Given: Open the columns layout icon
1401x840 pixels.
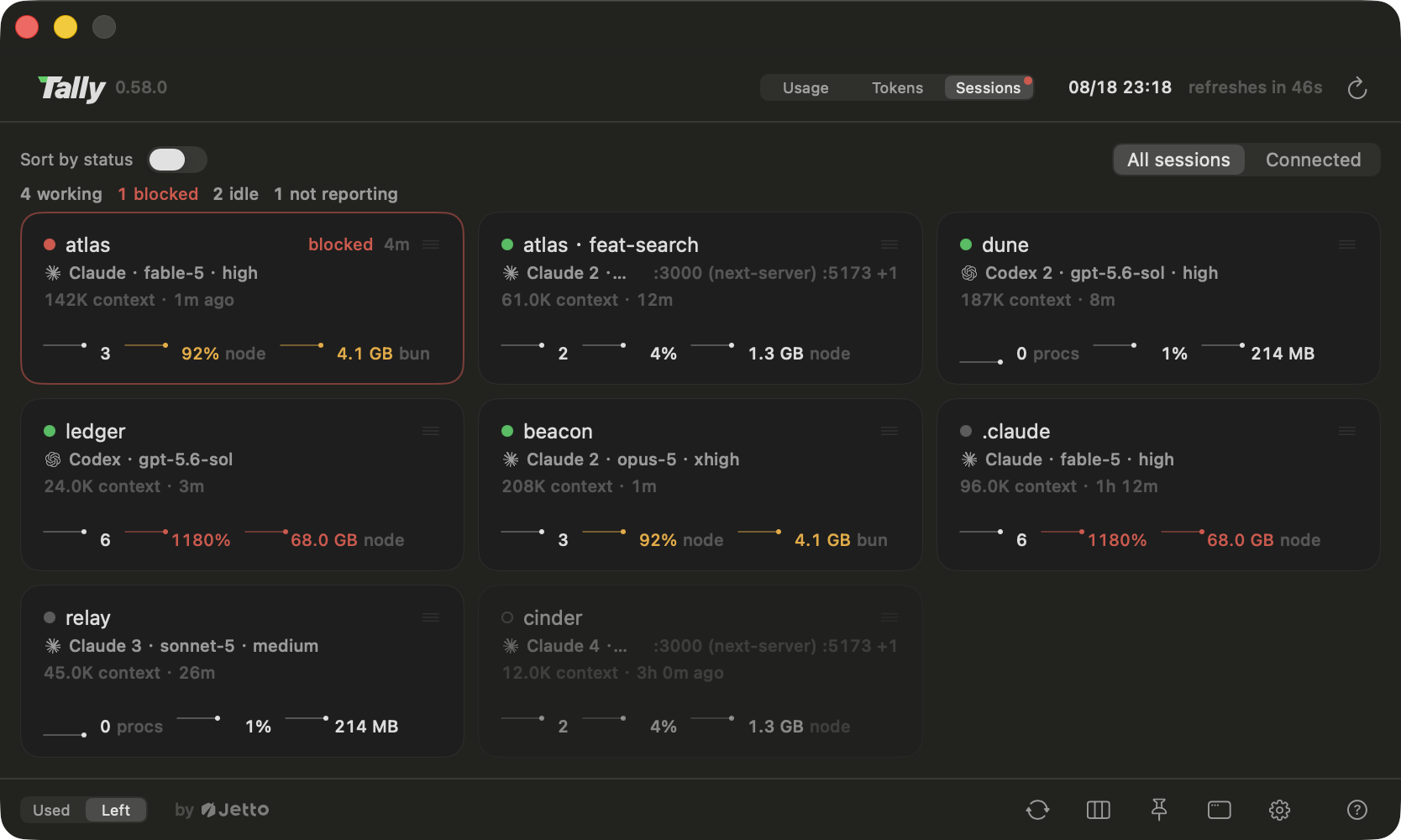Looking at the screenshot, I should (1099, 810).
